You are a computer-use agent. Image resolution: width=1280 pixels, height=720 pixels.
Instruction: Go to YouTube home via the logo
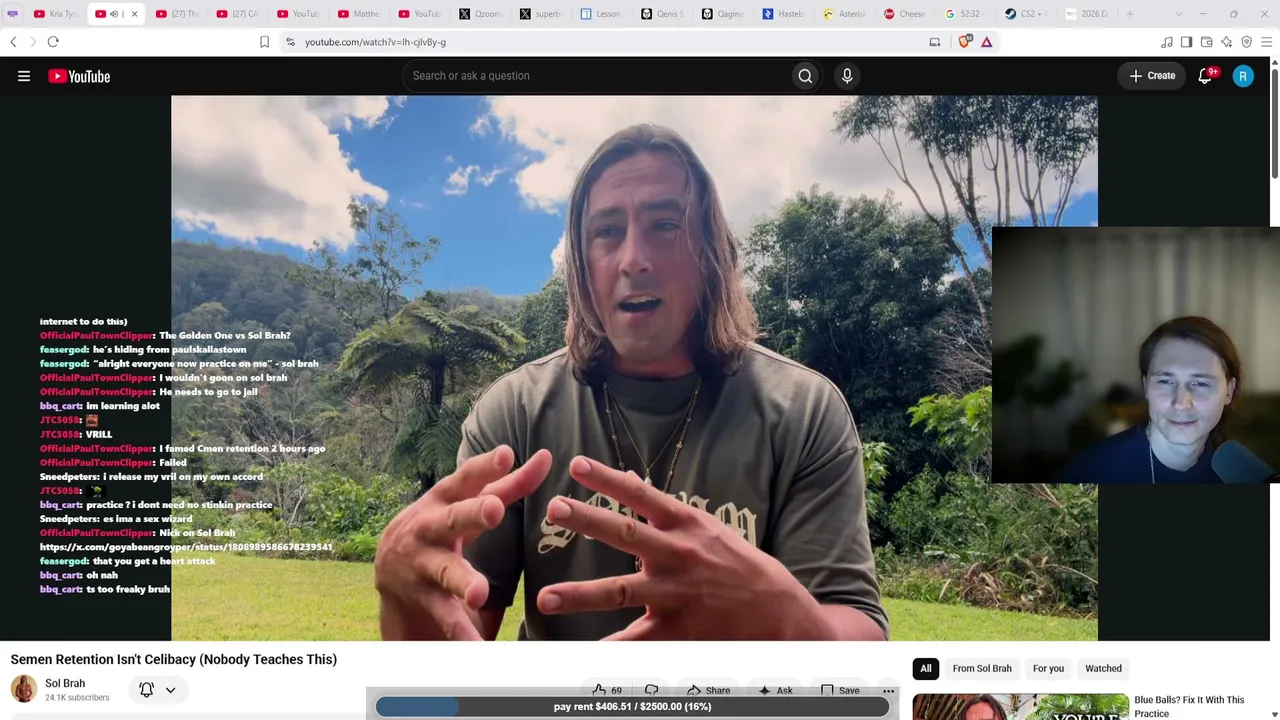click(79, 76)
